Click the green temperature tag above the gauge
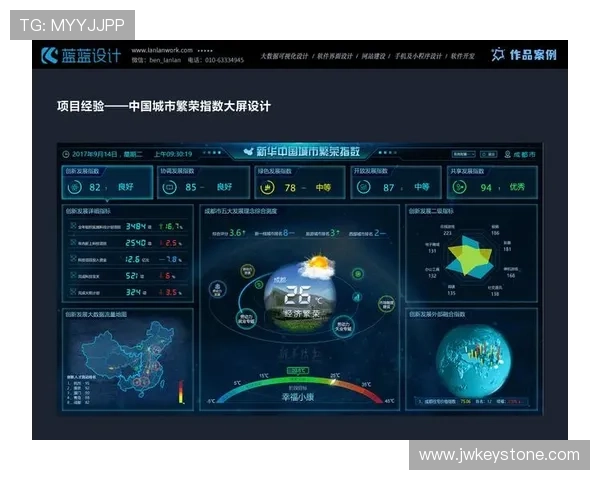The height and width of the screenshot is (480, 600). tap(297, 371)
